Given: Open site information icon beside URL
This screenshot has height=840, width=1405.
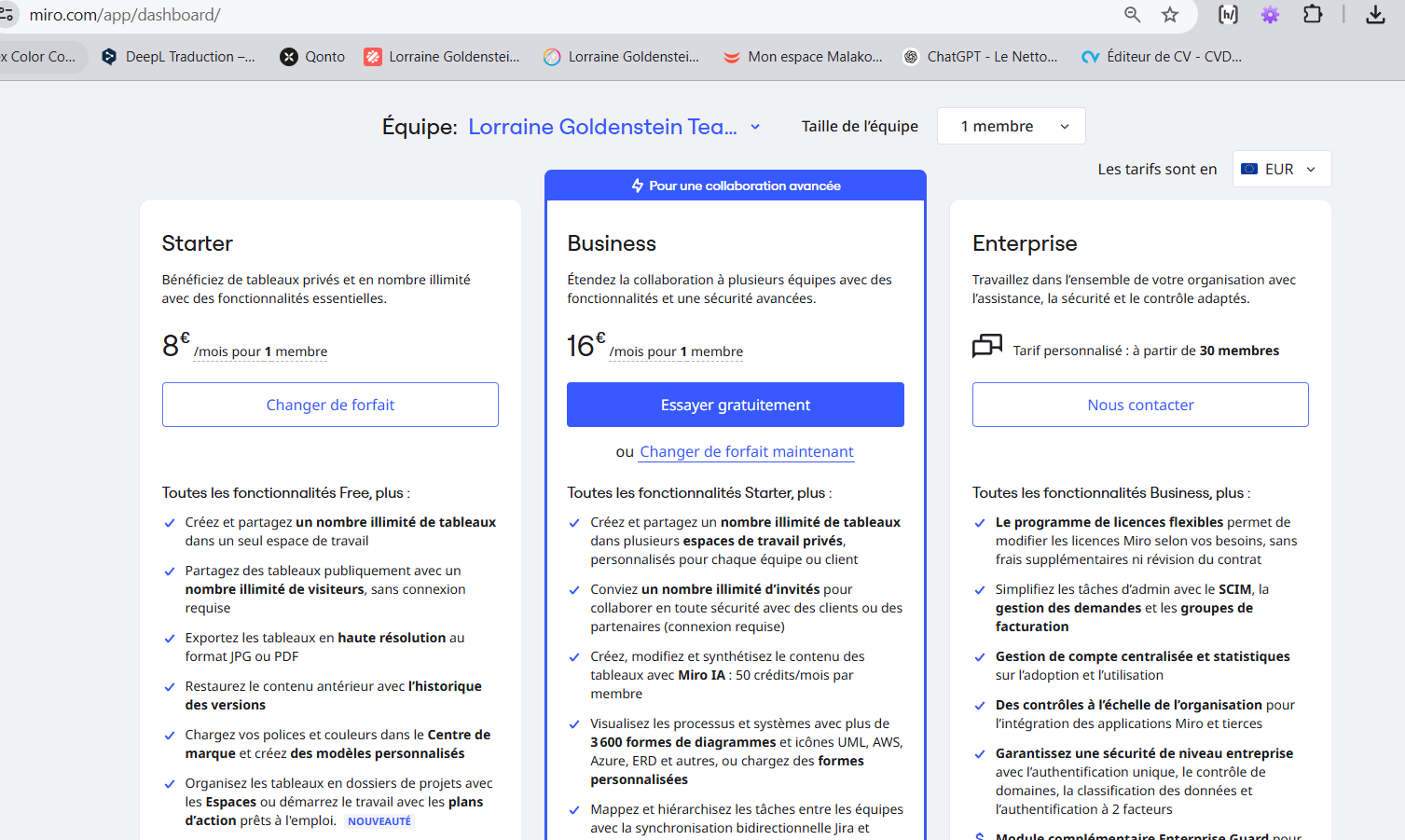Looking at the screenshot, I should point(7,14).
